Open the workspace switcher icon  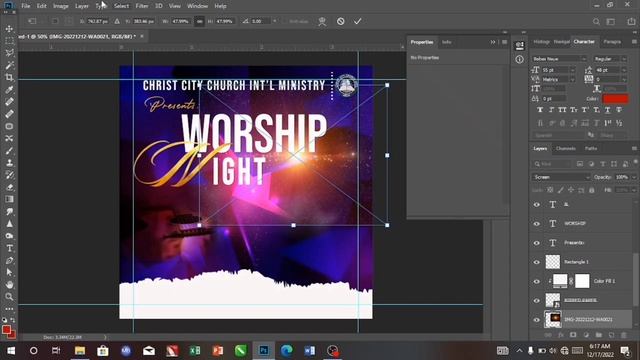click(x=611, y=21)
